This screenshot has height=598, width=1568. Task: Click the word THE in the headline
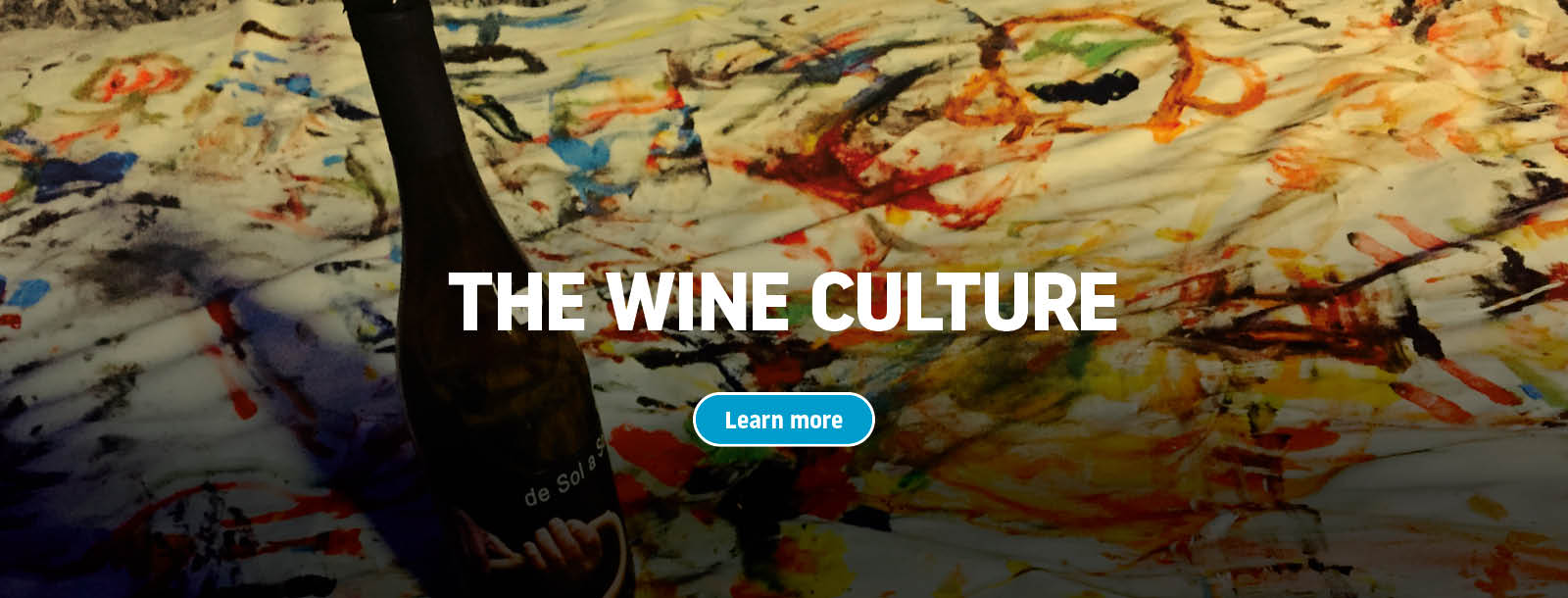pos(516,301)
